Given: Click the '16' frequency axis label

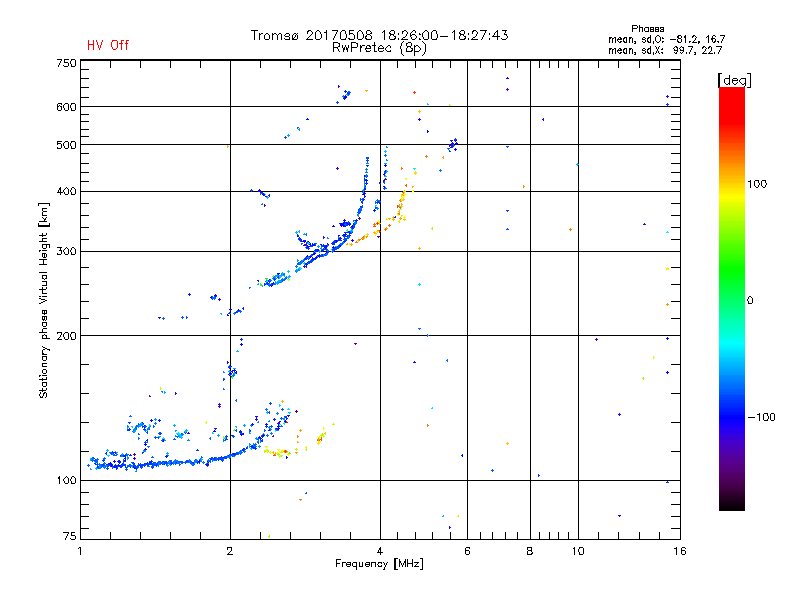Looking at the screenshot, I should (680, 551).
